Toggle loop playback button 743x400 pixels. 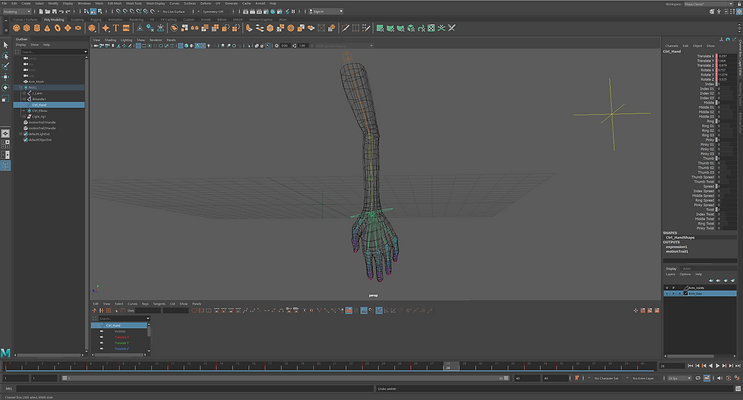point(698,378)
